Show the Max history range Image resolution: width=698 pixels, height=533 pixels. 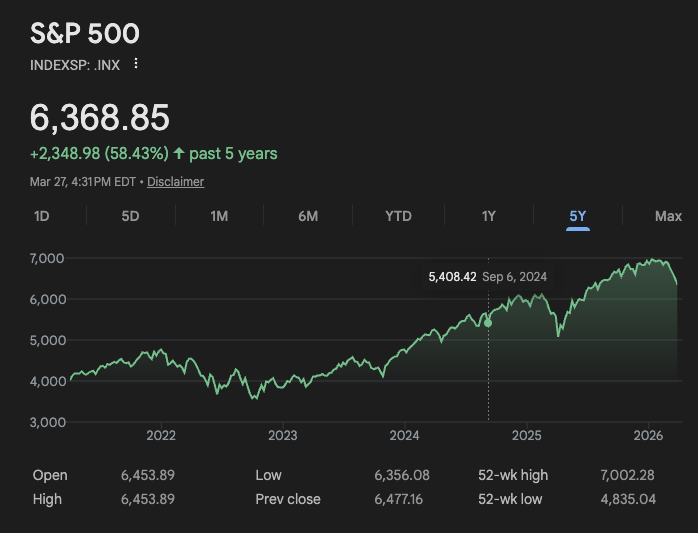coord(668,216)
